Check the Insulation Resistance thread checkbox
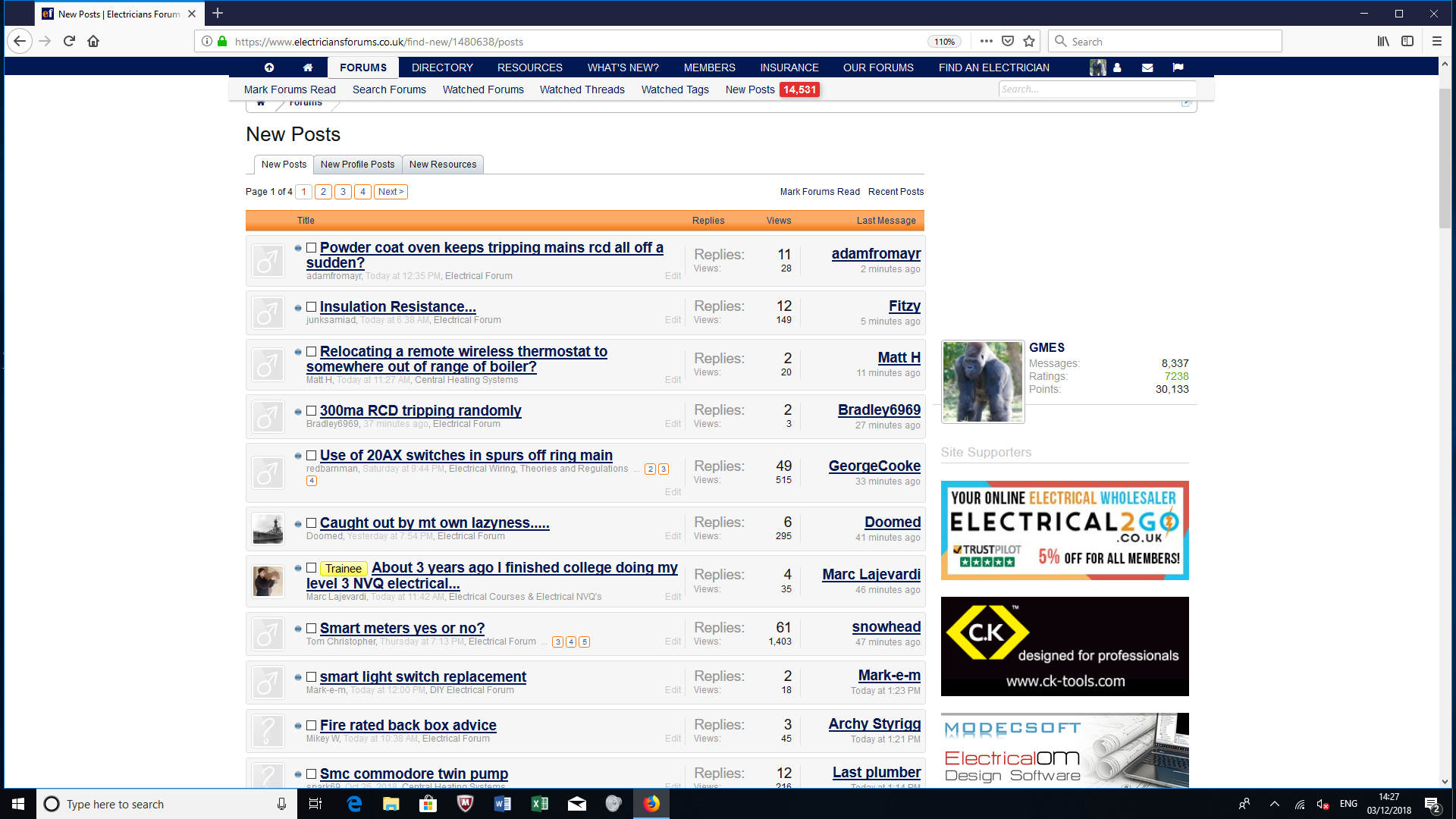Image resolution: width=1456 pixels, height=819 pixels. (x=311, y=306)
